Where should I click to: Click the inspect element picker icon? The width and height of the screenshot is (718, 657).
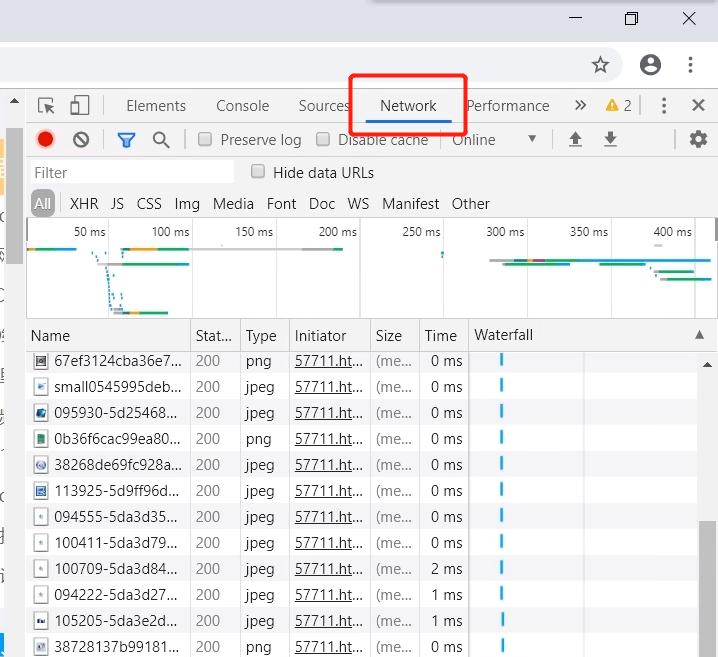point(46,106)
